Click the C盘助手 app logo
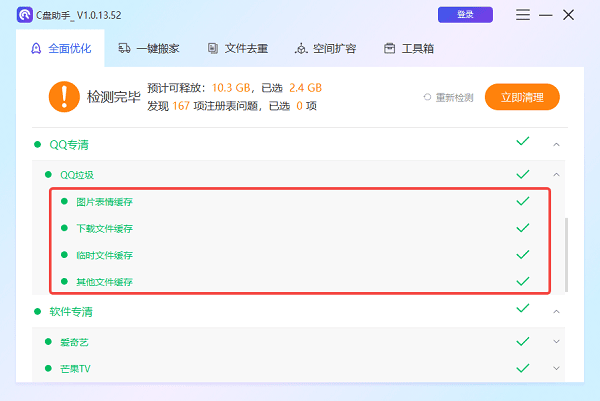The height and width of the screenshot is (401, 600). point(22,15)
